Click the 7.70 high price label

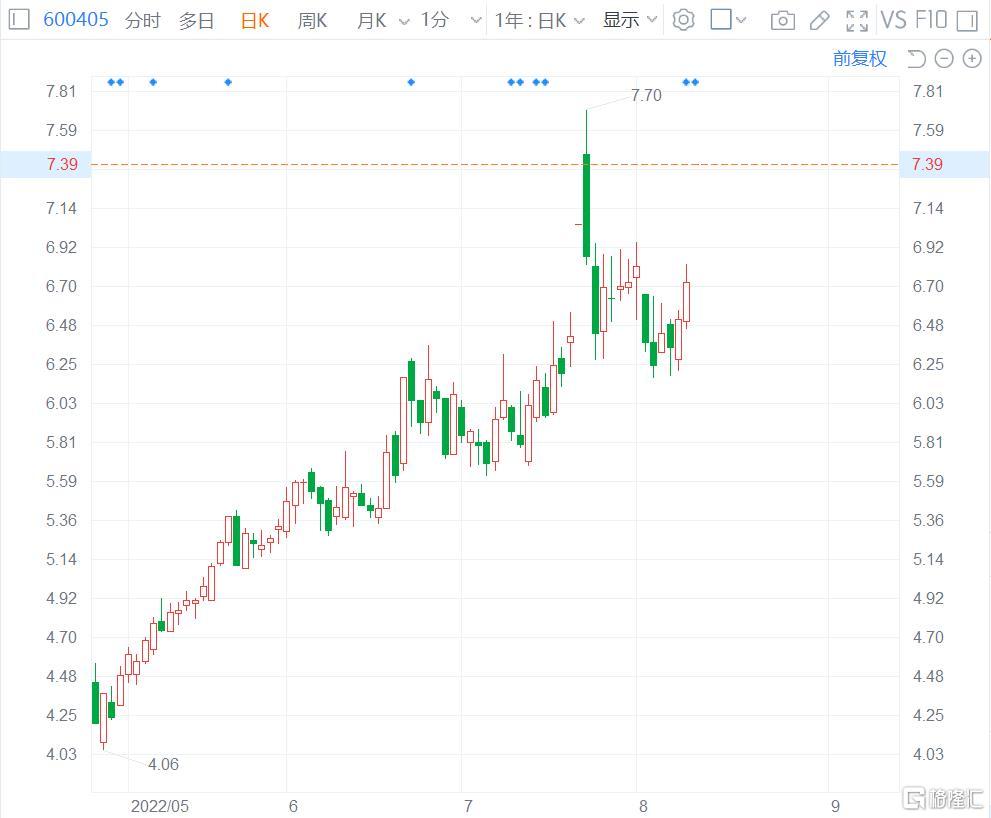coord(646,95)
